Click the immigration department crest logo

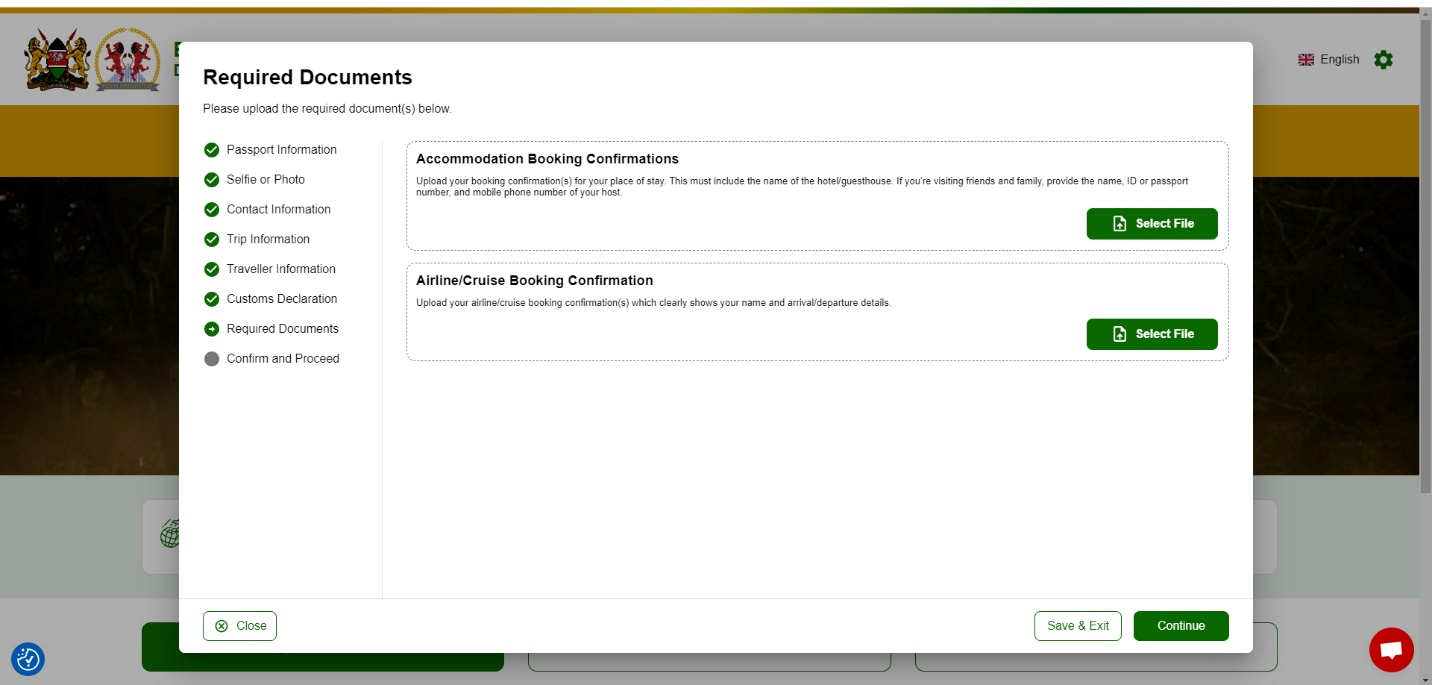pos(128,59)
